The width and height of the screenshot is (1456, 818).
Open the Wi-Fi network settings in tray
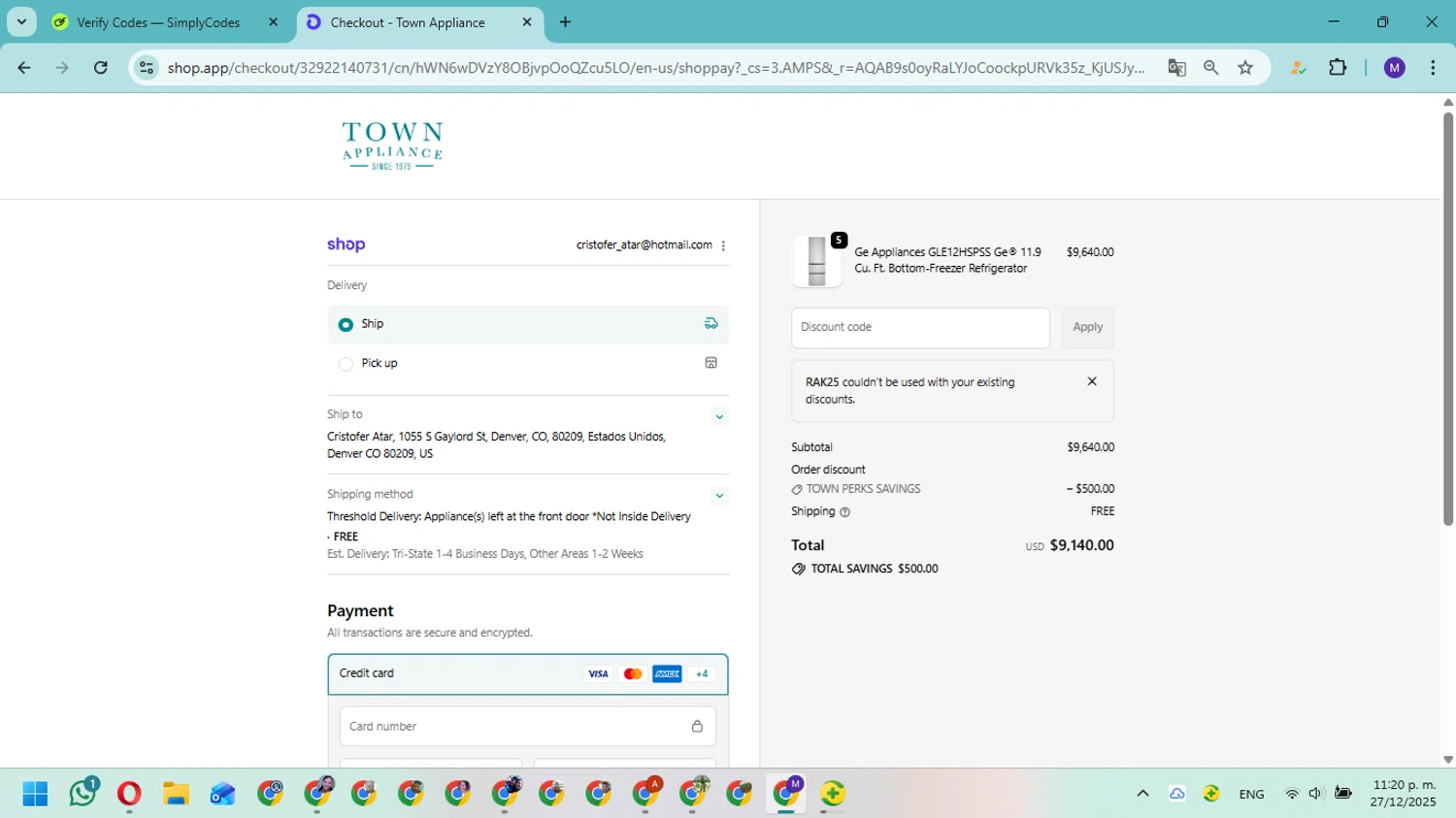coord(1292,794)
